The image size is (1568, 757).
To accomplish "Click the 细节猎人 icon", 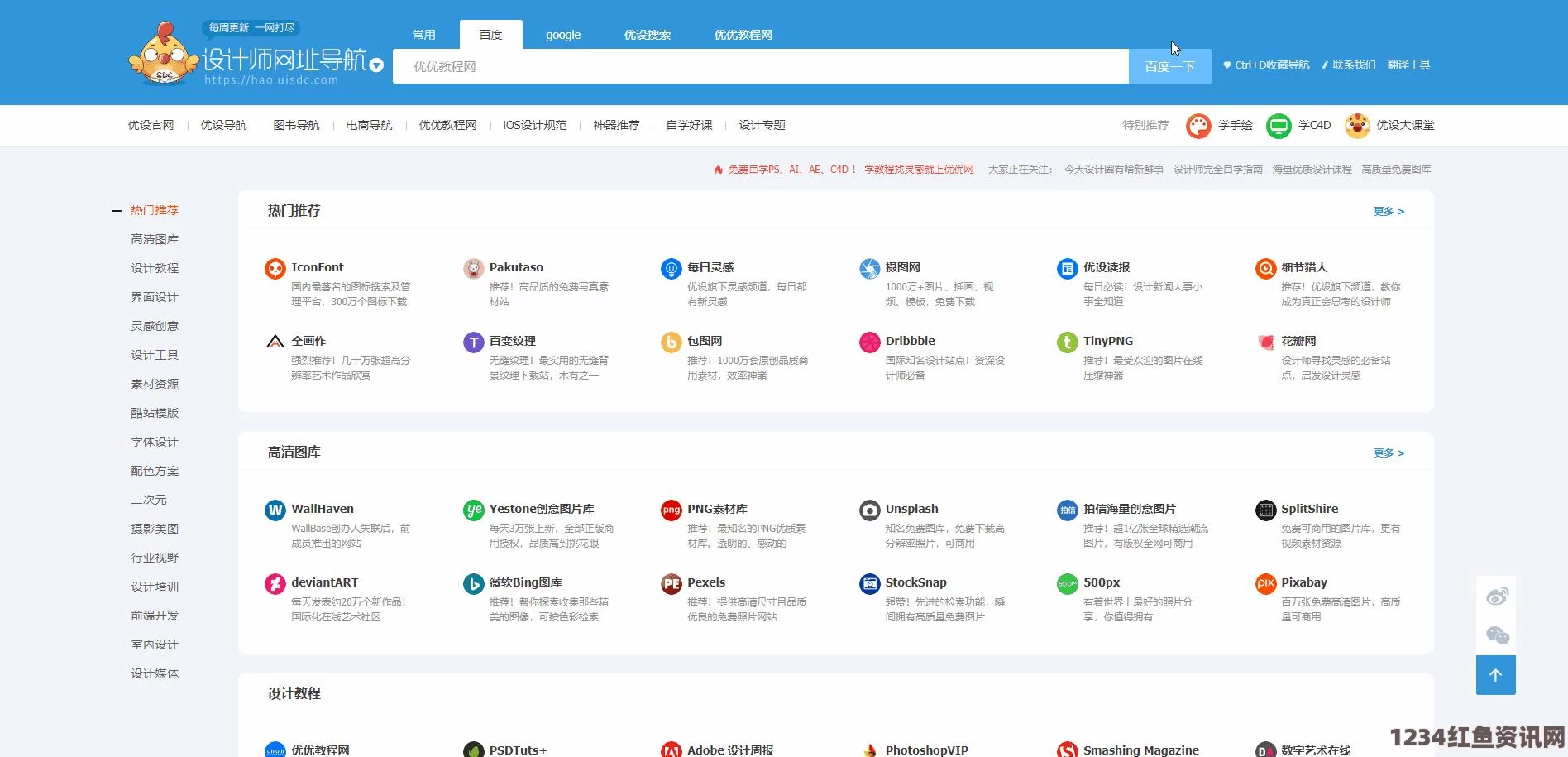I will pos(1265,268).
